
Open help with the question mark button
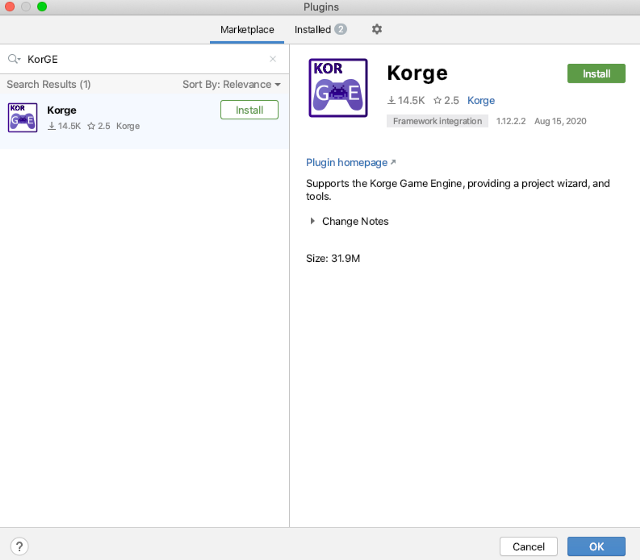click(19, 546)
